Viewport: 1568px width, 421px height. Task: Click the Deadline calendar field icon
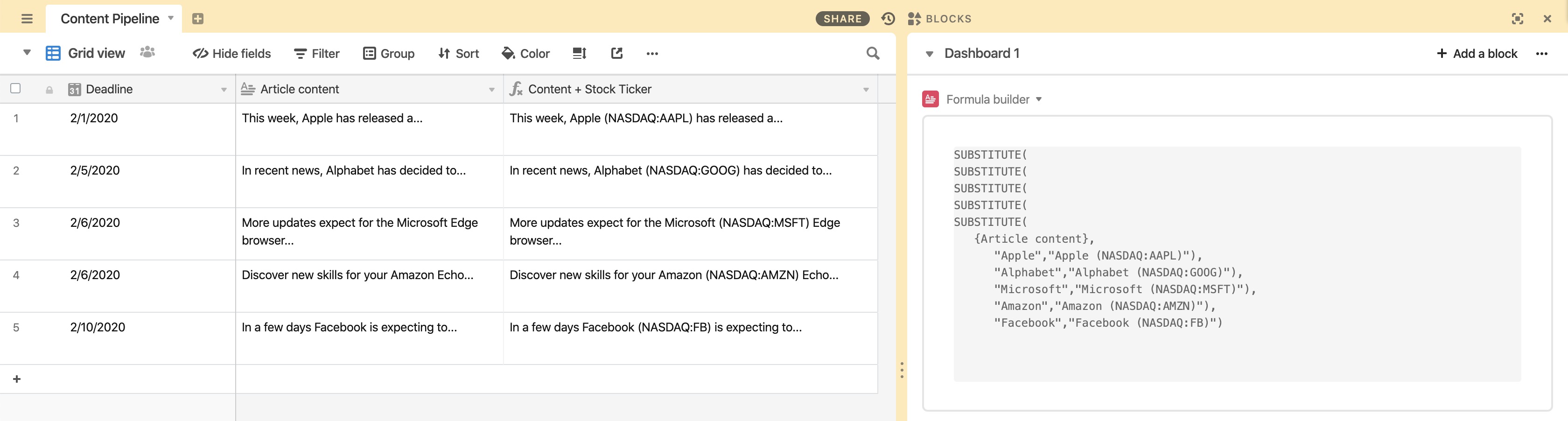(74, 90)
